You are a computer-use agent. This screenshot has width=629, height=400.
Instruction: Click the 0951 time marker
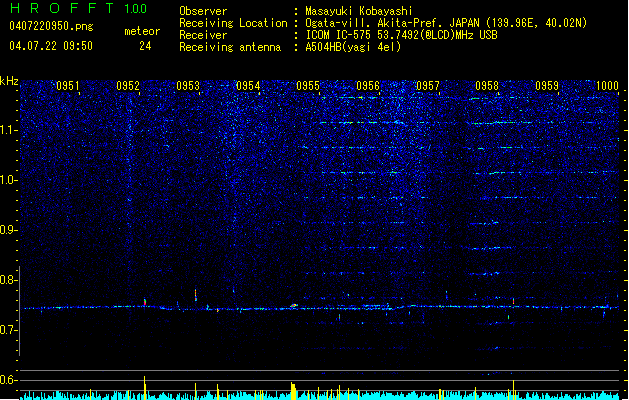(x=67, y=86)
